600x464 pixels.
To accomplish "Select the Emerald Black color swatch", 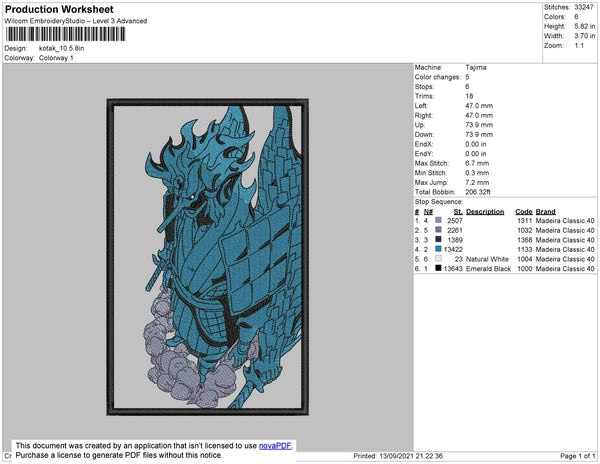I will pos(439,269).
